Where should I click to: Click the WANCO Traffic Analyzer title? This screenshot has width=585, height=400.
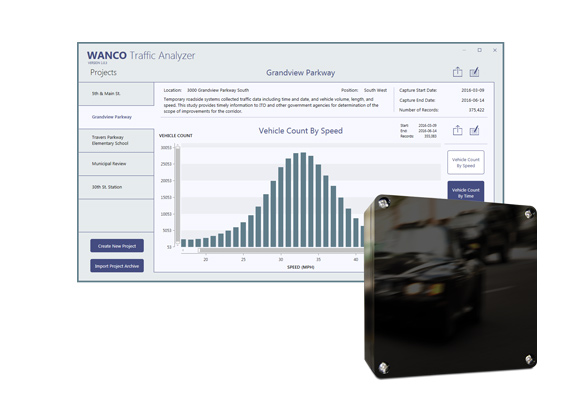coord(141,56)
